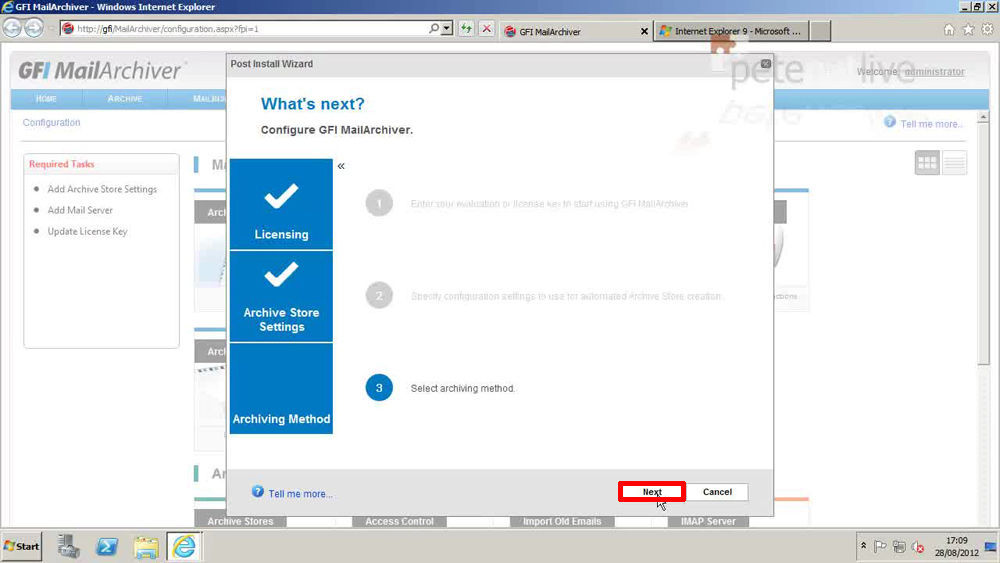Viewport: 1000px width, 563px height.
Task: Open Server Manager from taskbar
Action: 69,546
